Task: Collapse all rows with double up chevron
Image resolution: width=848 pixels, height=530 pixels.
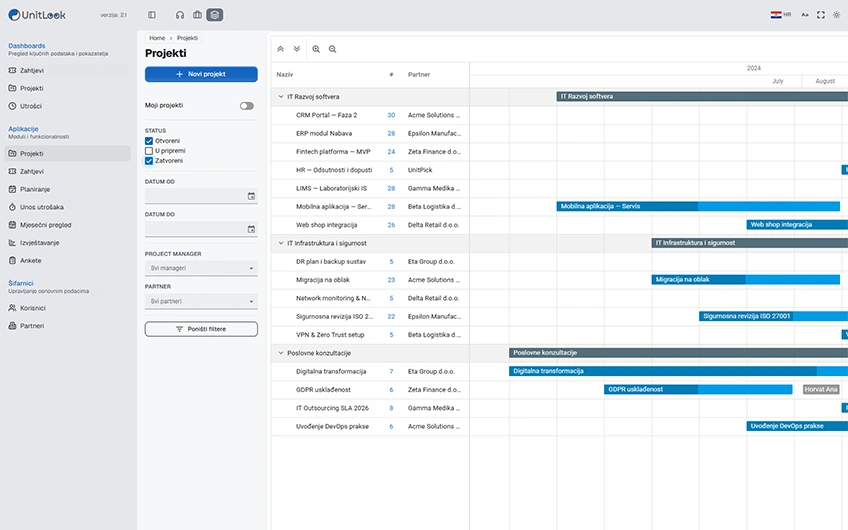Action: [281, 49]
